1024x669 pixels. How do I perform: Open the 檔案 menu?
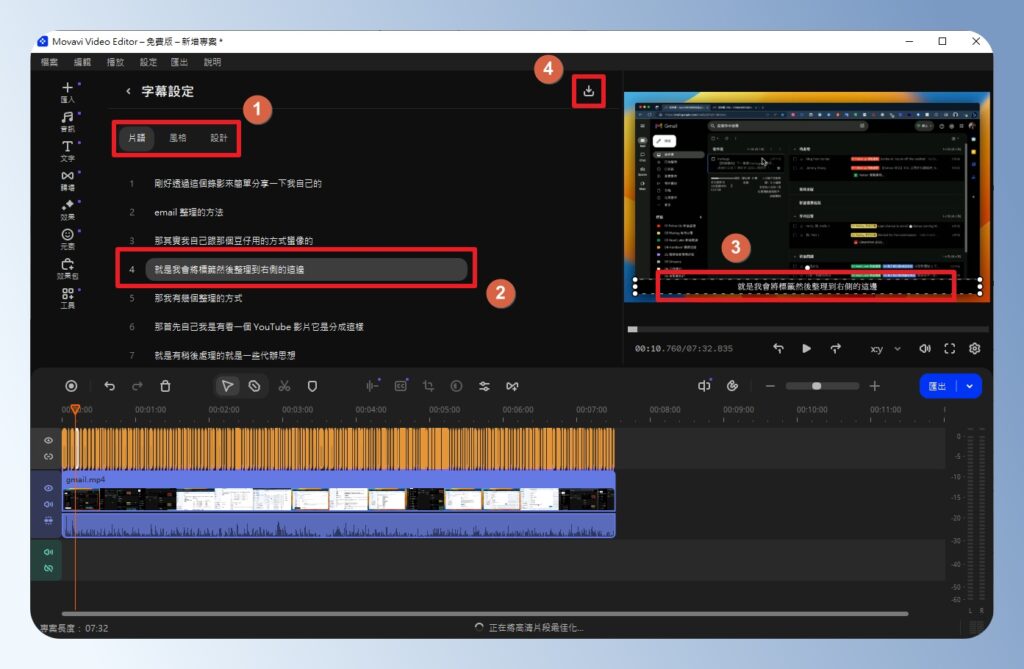49,62
